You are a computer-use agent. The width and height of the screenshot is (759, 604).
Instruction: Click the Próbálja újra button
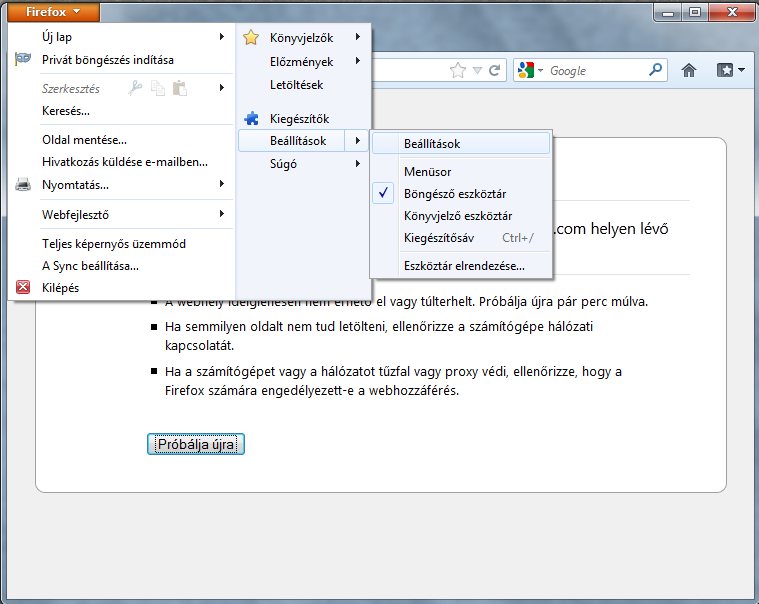(196, 444)
